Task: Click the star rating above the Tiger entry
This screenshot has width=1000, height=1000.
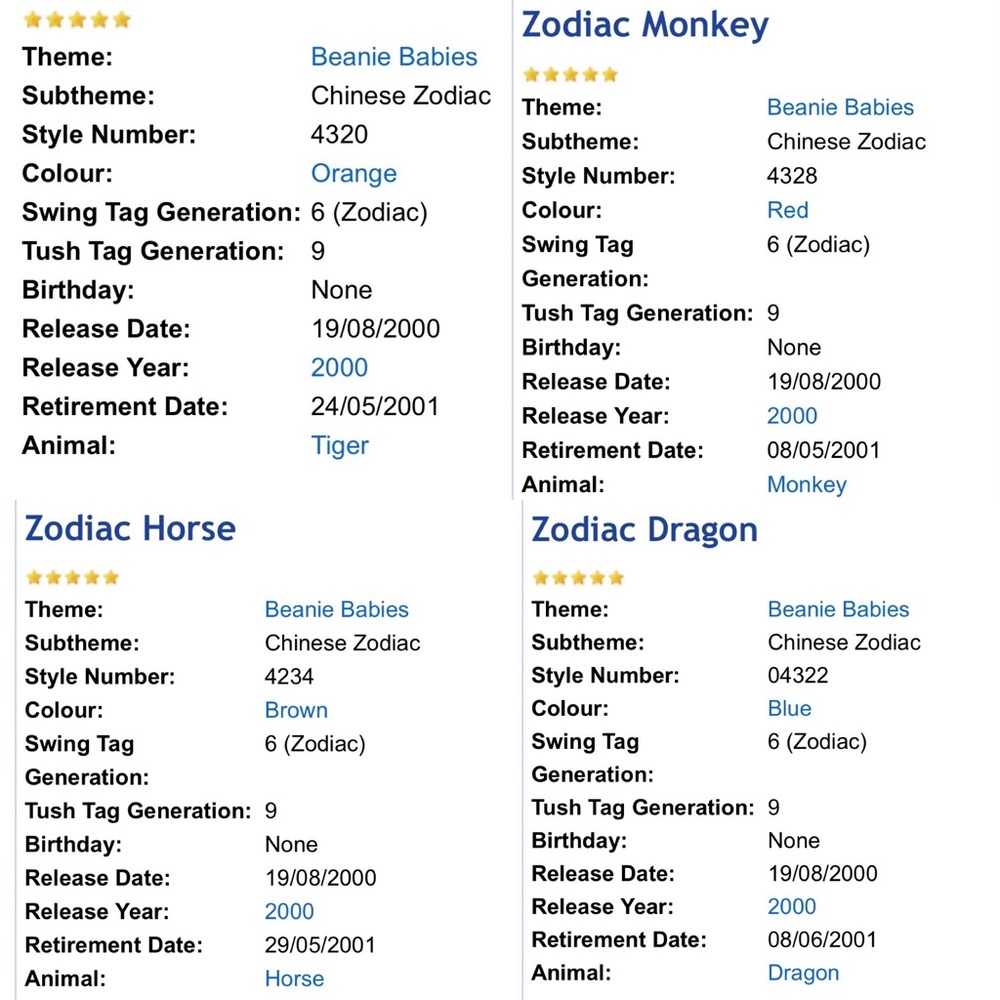Action: [x=77, y=20]
